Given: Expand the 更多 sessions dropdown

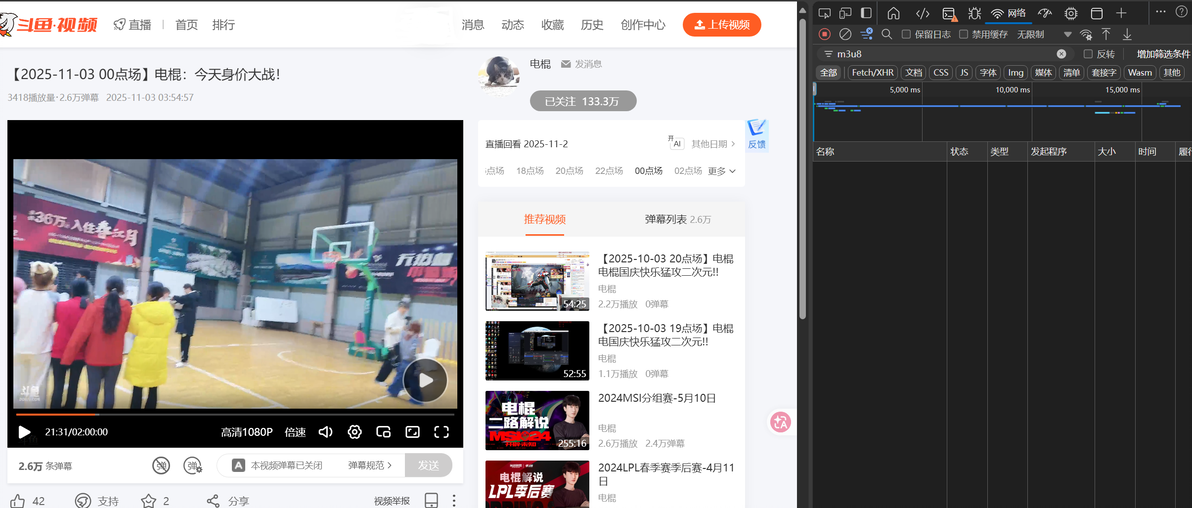Looking at the screenshot, I should coord(721,171).
